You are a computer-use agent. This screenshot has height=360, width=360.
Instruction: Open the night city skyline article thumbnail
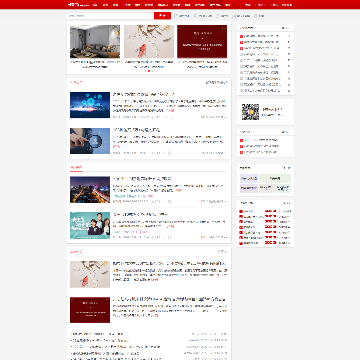click(x=90, y=190)
